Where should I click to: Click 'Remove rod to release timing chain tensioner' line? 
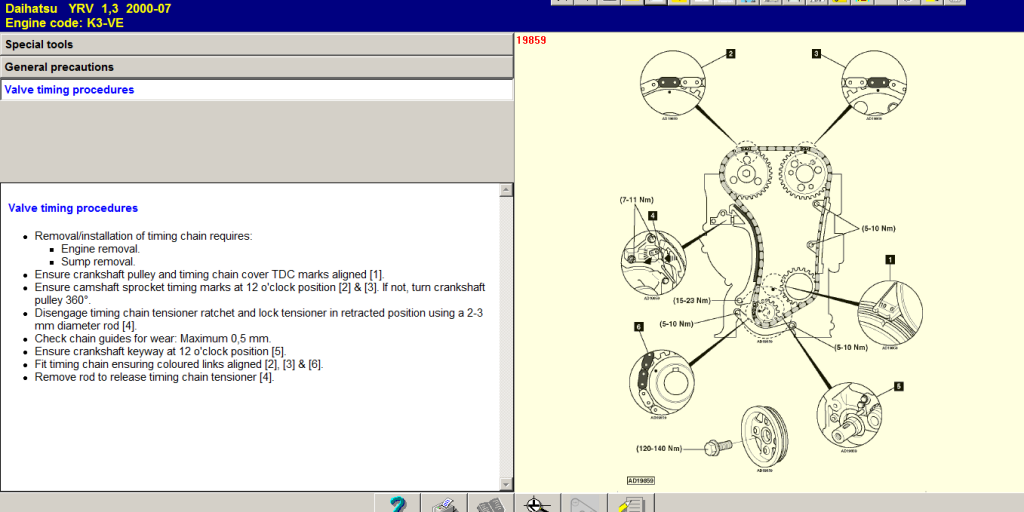click(x=155, y=377)
